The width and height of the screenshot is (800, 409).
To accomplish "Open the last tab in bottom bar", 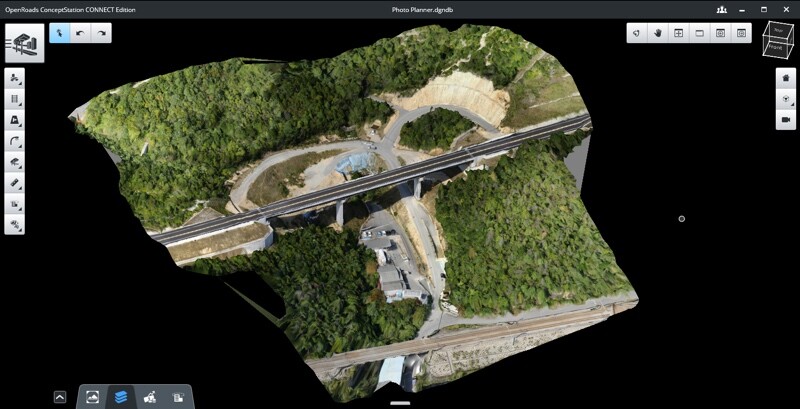I will [x=178, y=397].
